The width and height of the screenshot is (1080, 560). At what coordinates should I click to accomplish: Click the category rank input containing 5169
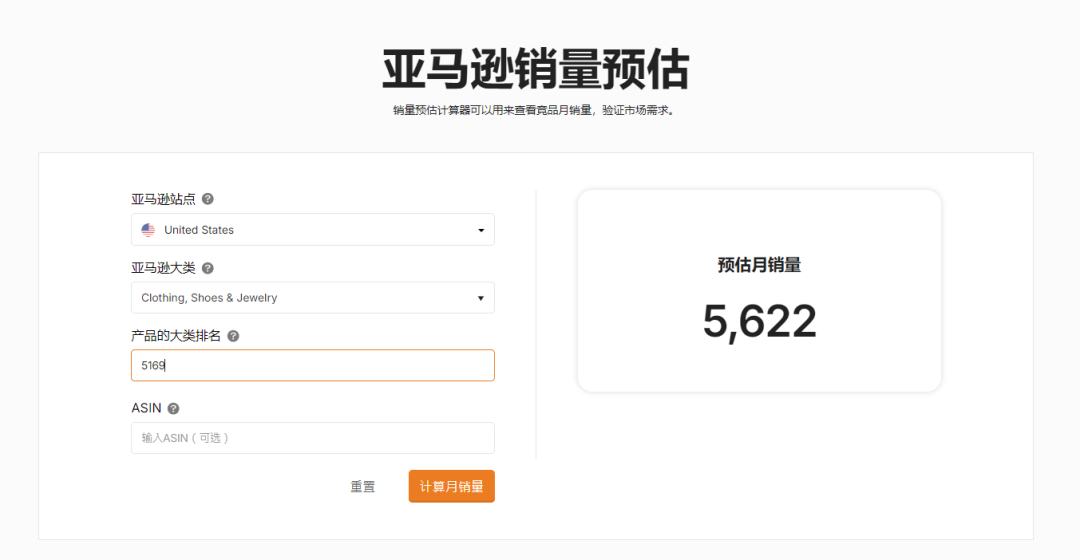pyautogui.click(x=313, y=365)
